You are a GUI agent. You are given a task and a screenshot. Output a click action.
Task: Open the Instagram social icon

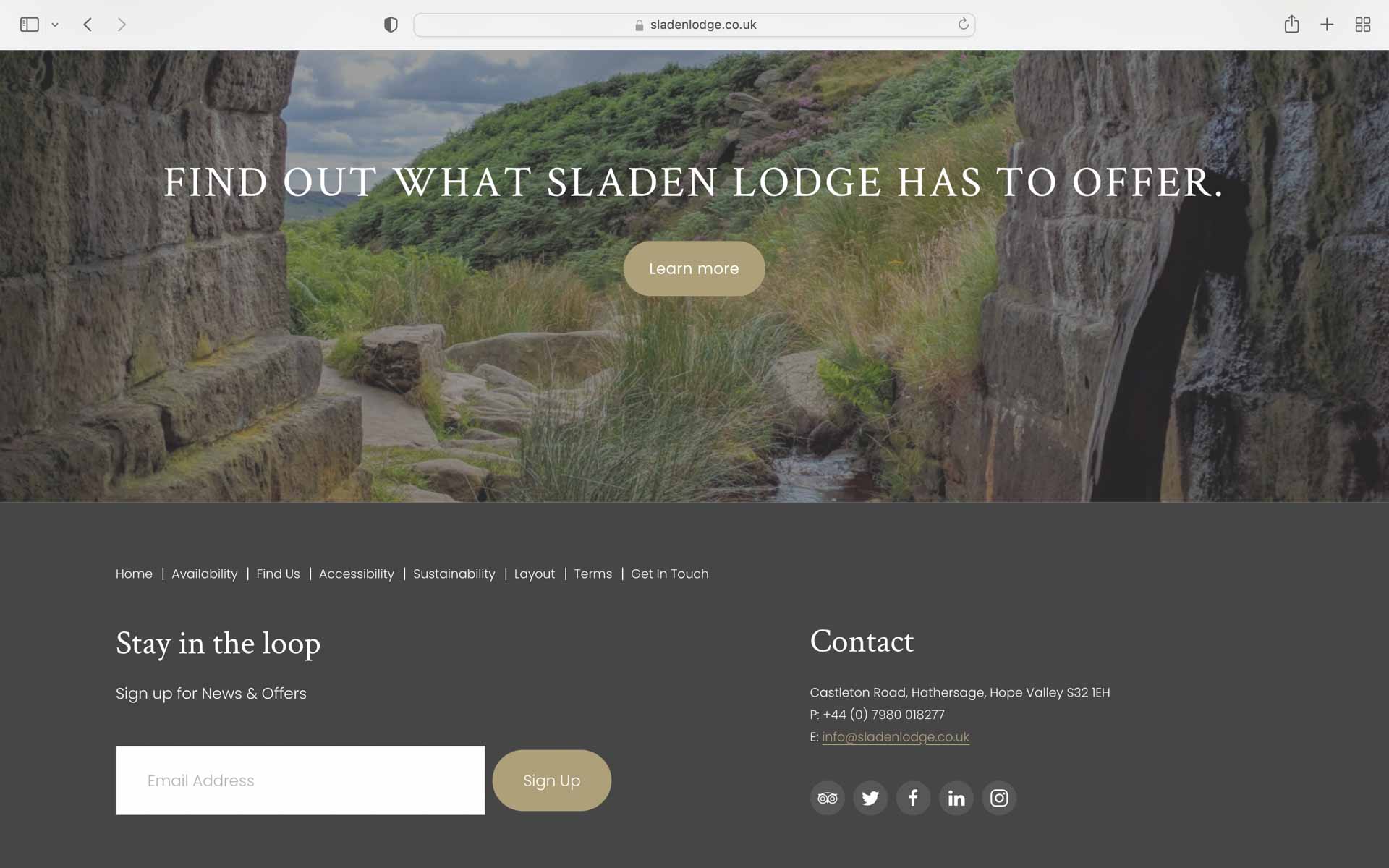click(999, 798)
